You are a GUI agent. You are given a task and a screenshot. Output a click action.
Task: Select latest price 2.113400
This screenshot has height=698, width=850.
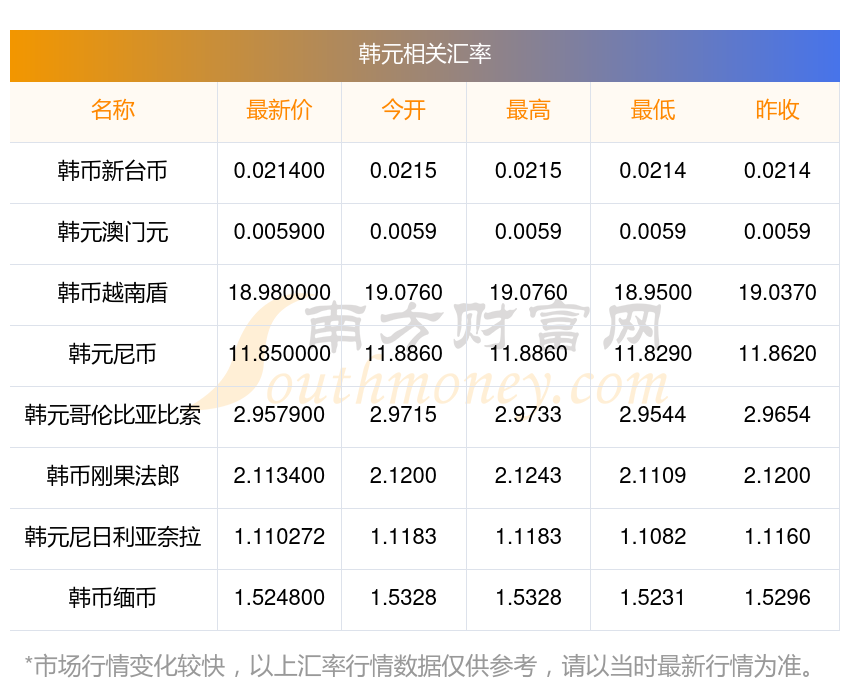tap(279, 476)
